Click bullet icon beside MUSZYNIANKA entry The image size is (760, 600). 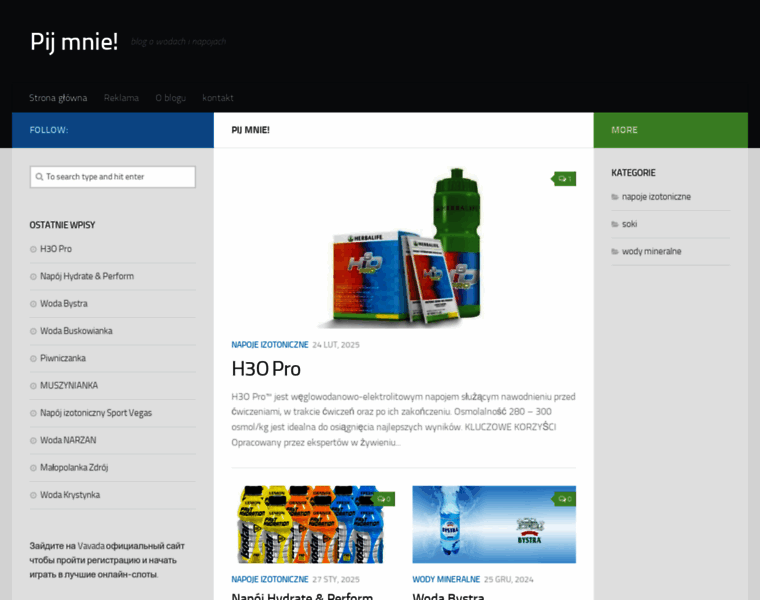[x=33, y=386]
